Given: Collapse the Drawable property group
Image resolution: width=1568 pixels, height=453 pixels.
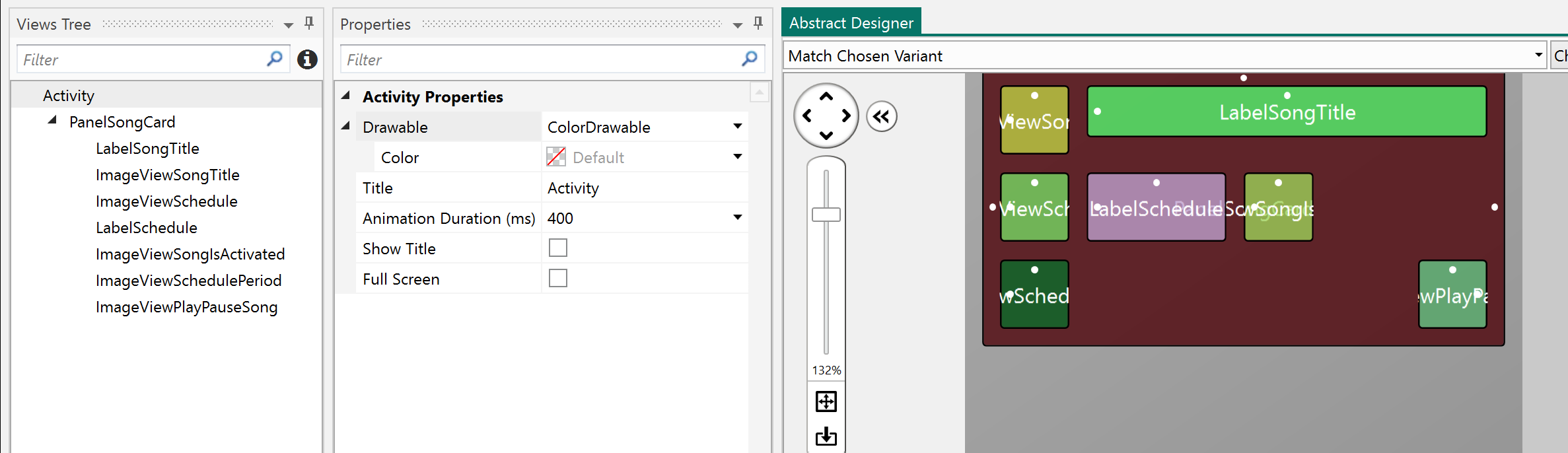Looking at the screenshot, I should (345, 125).
